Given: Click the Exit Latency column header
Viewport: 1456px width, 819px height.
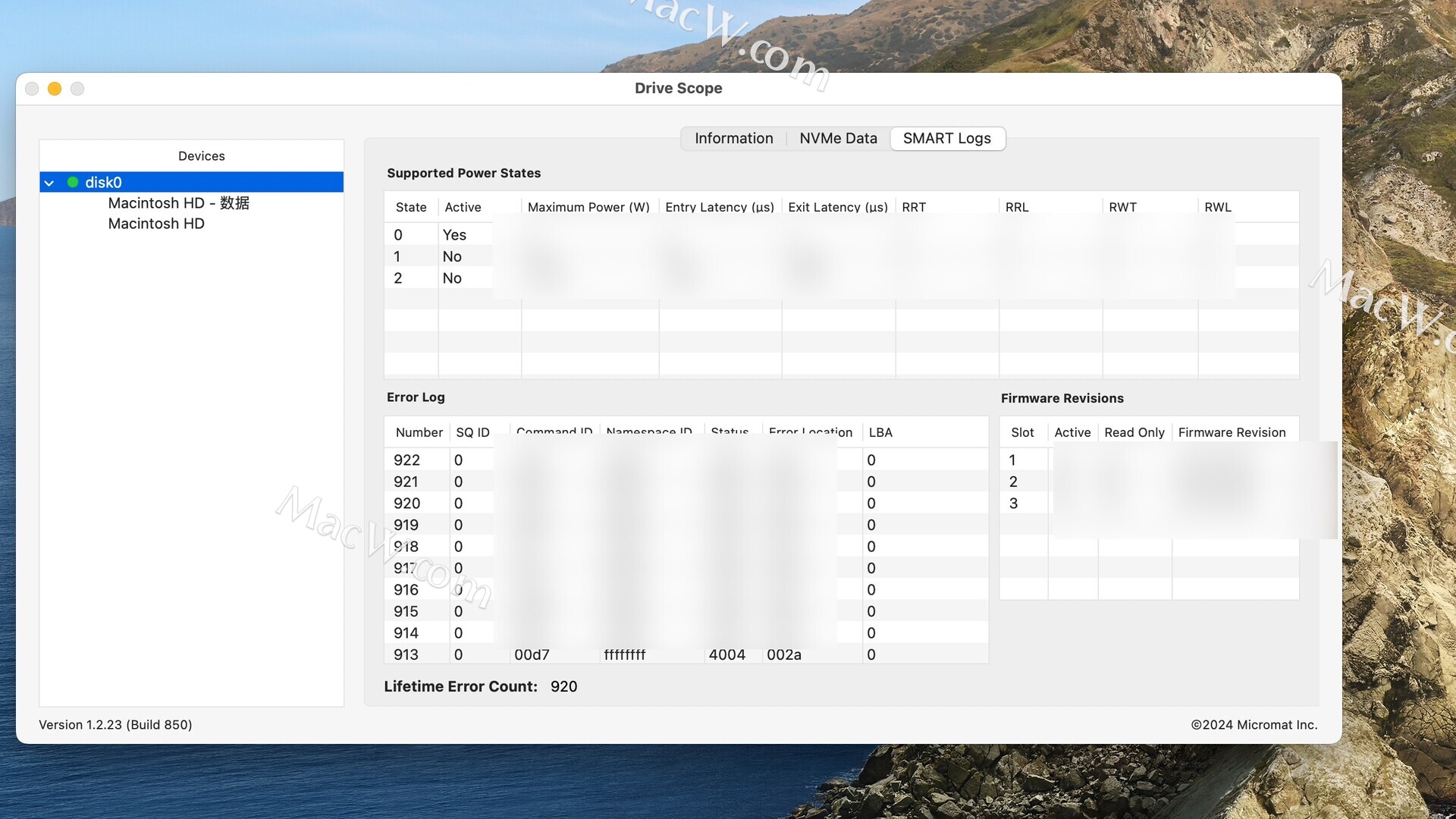Looking at the screenshot, I should (x=837, y=207).
